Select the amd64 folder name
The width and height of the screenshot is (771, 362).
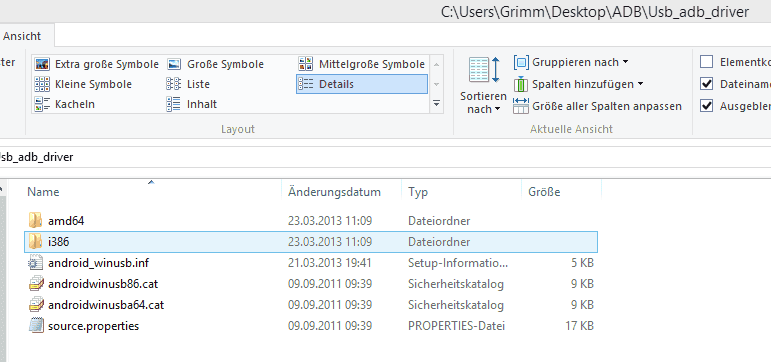(66, 221)
